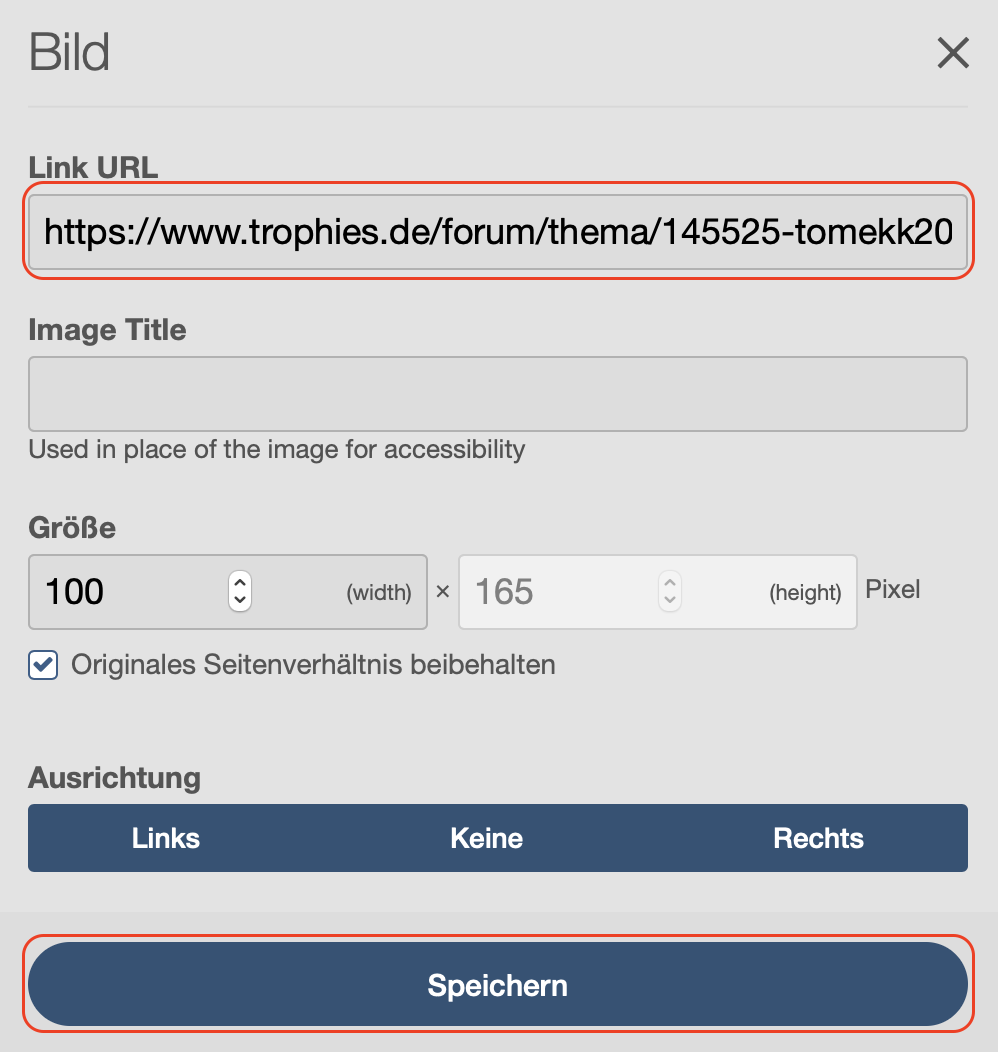Image resolution: width=998 pixels, height=1052 pixels.
Task: Choose Keine alignment
Action: pos(487,838)
